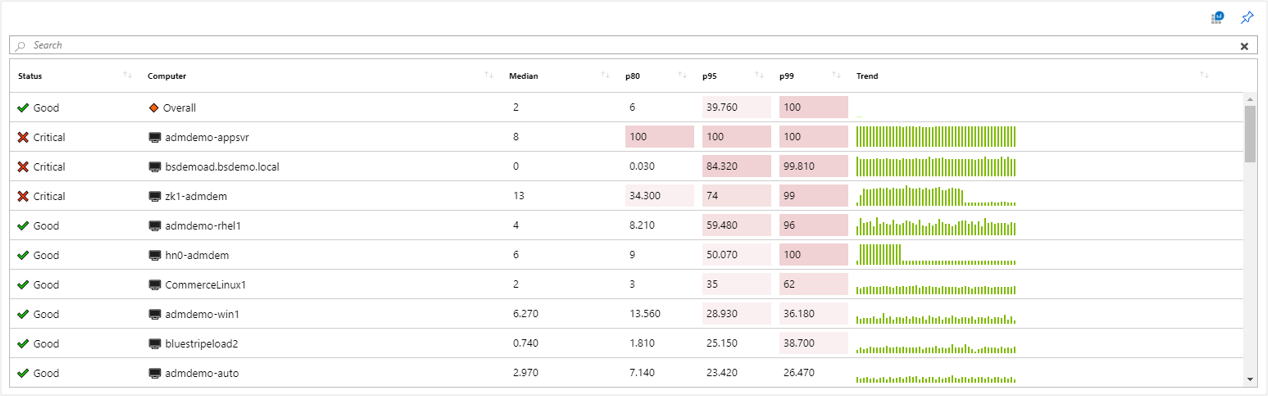The image size is (1268, 396).
Task: Select the bluestripeload2 computer name
Action: click(202, 344)
